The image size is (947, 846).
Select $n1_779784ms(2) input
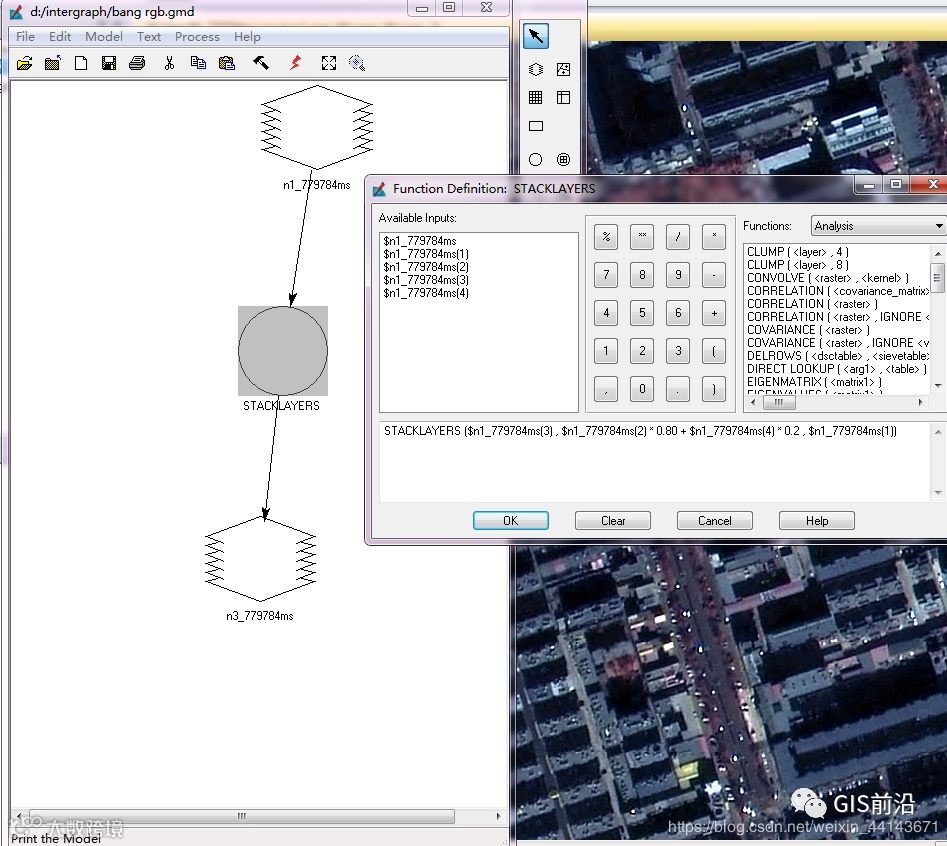coord(426,267)
